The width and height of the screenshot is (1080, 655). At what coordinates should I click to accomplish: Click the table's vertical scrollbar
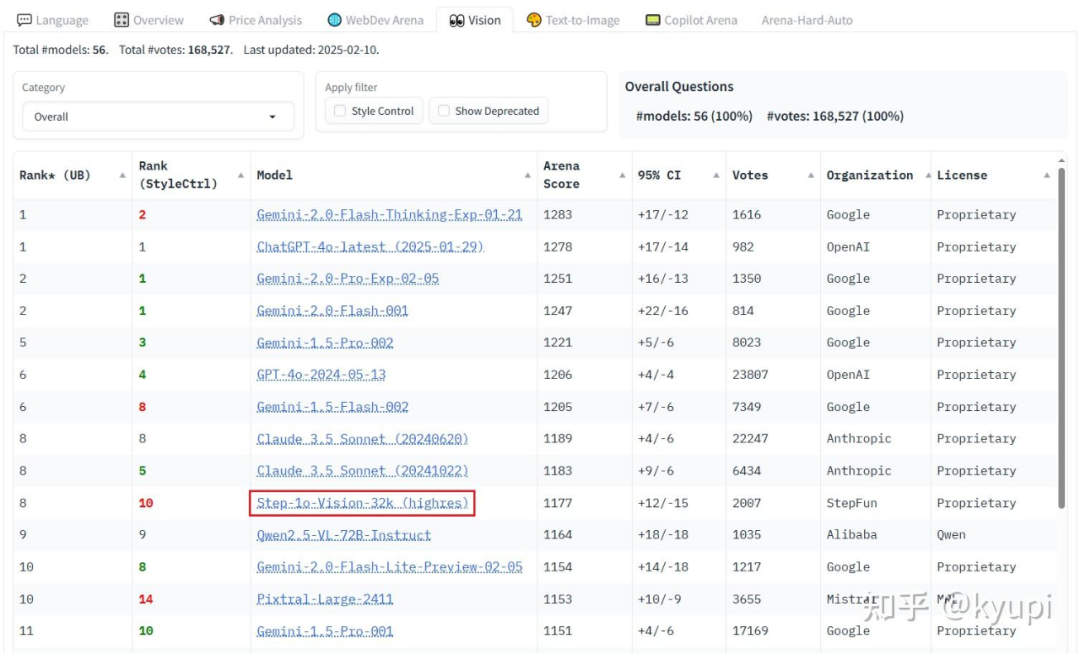pyautogui.click(x=1061, y=337)
